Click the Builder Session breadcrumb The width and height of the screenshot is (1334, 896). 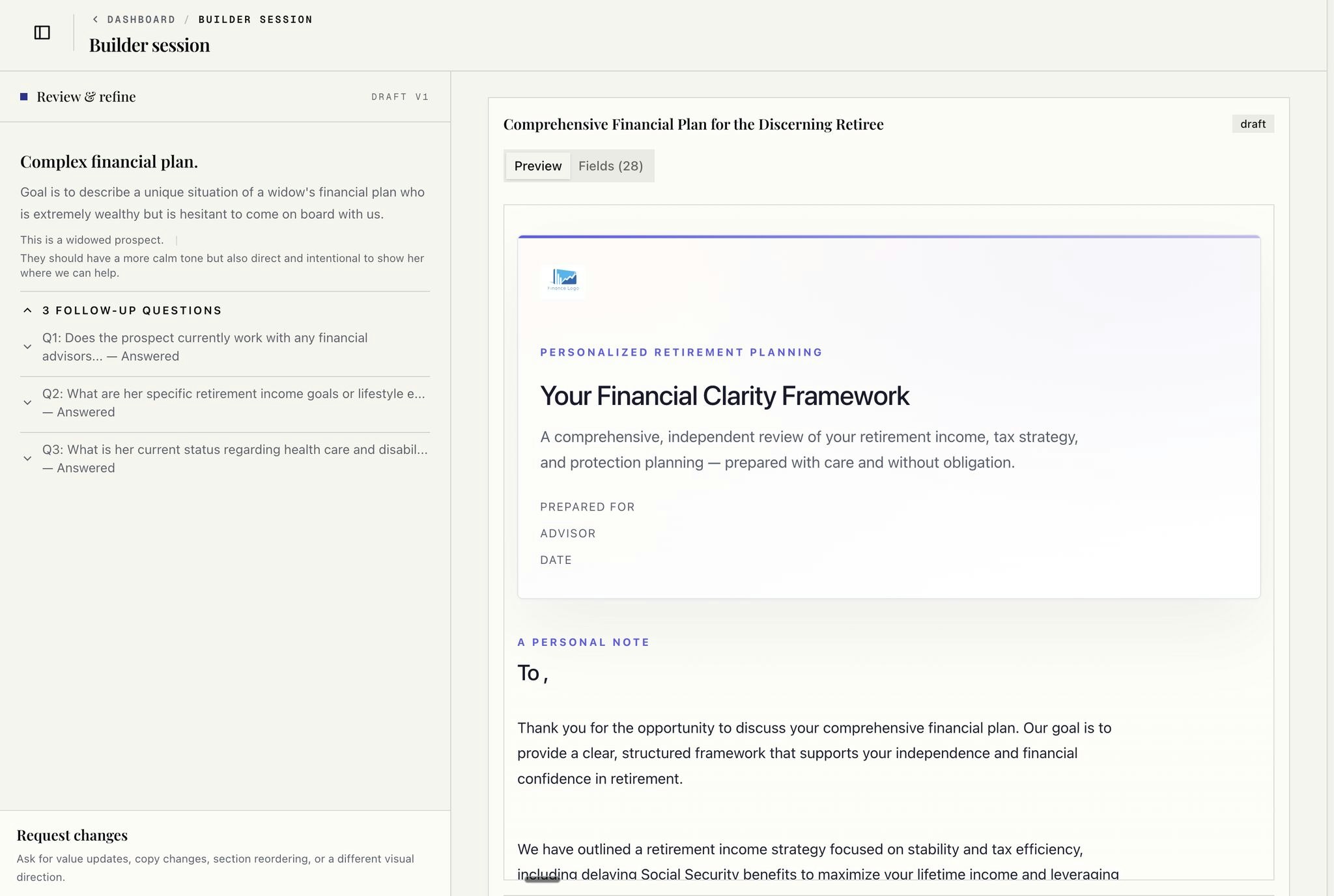pyautogui.click(x=255, y=20)
